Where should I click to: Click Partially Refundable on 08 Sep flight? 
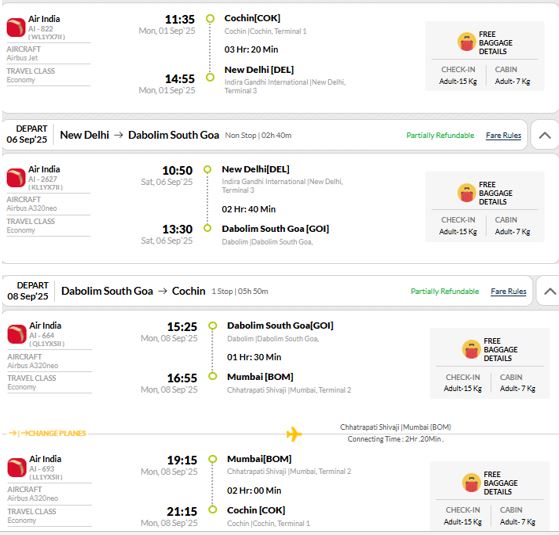pos(445,292)
